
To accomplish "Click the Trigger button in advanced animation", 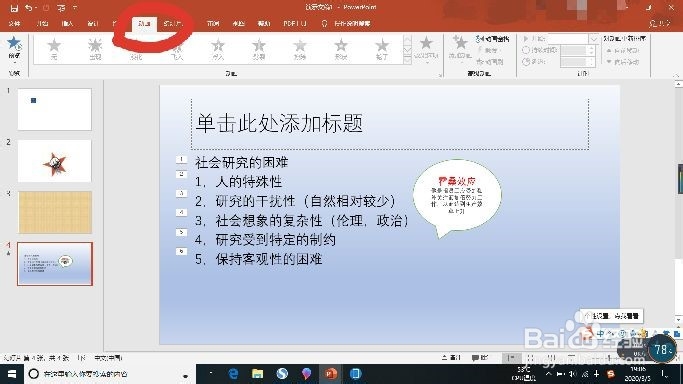I will pos(489,51).
